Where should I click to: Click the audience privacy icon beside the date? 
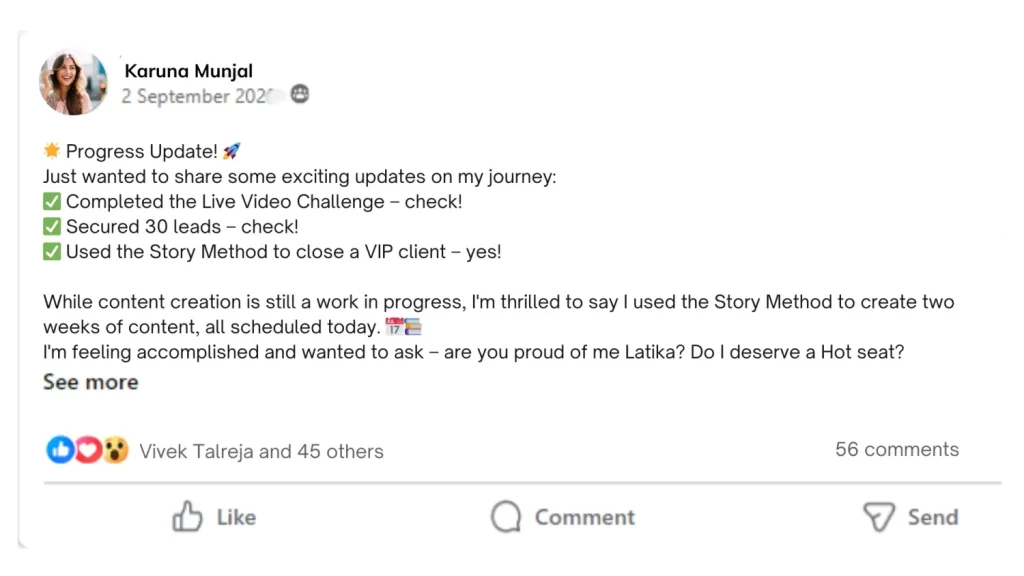300,95
